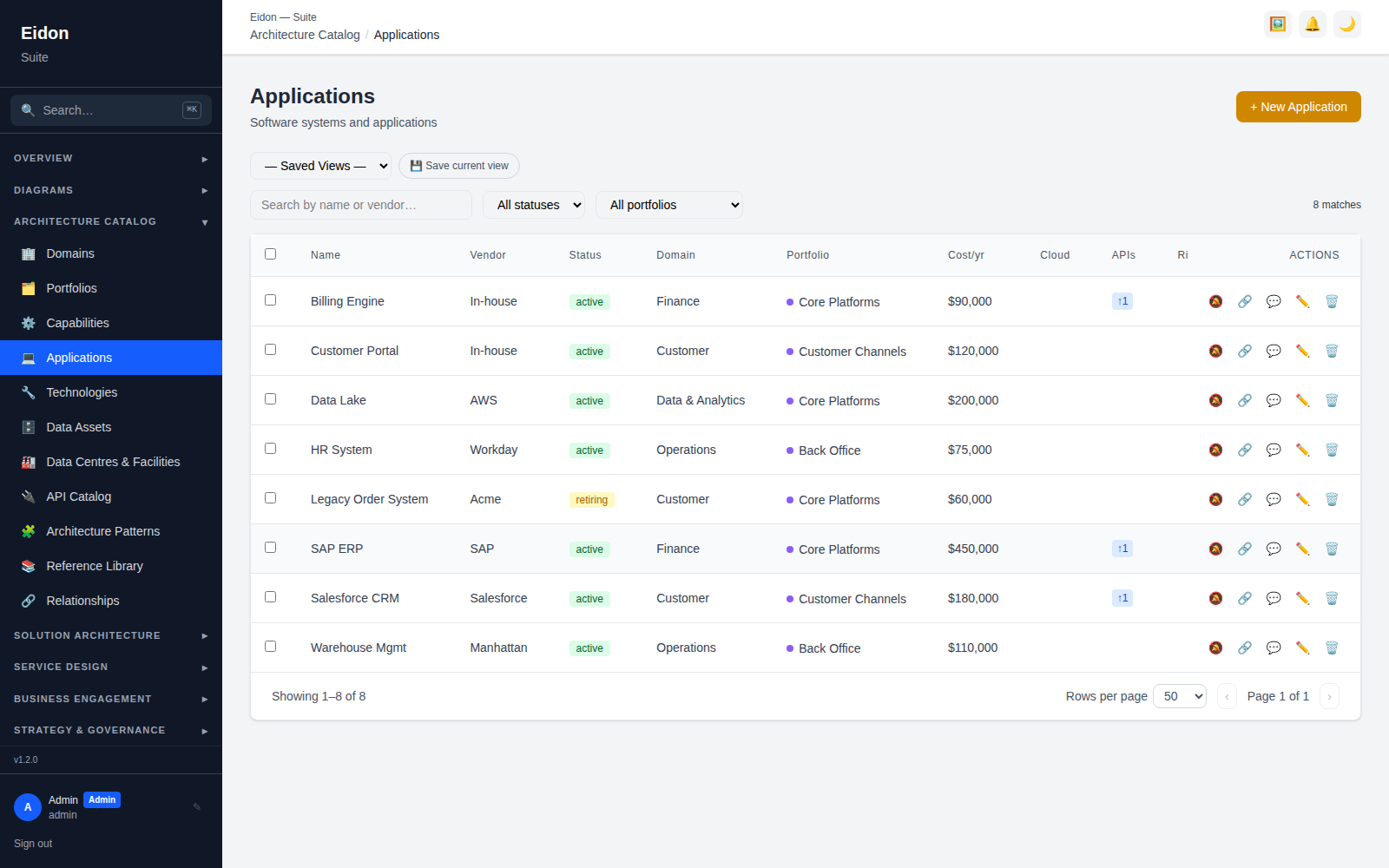Click the muted bell icon for SAP ERP
Viewport: 1389px width, 868px height.
pyautogui.click(x=1215, y=549)
